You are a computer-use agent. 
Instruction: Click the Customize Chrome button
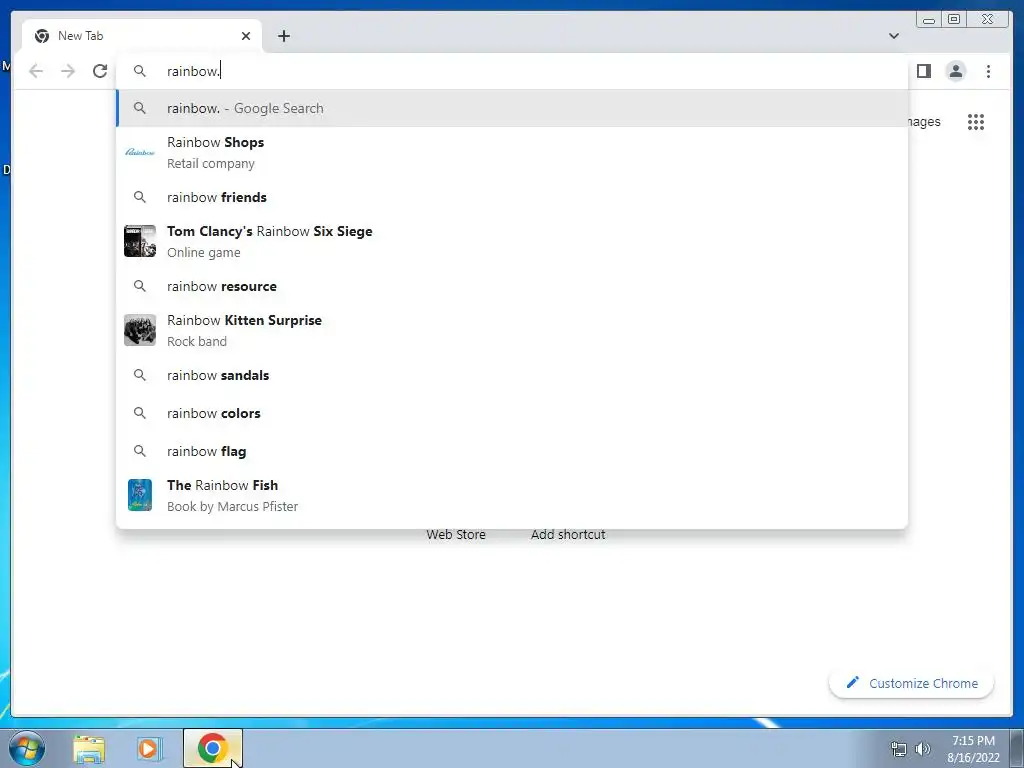point(912,683)
